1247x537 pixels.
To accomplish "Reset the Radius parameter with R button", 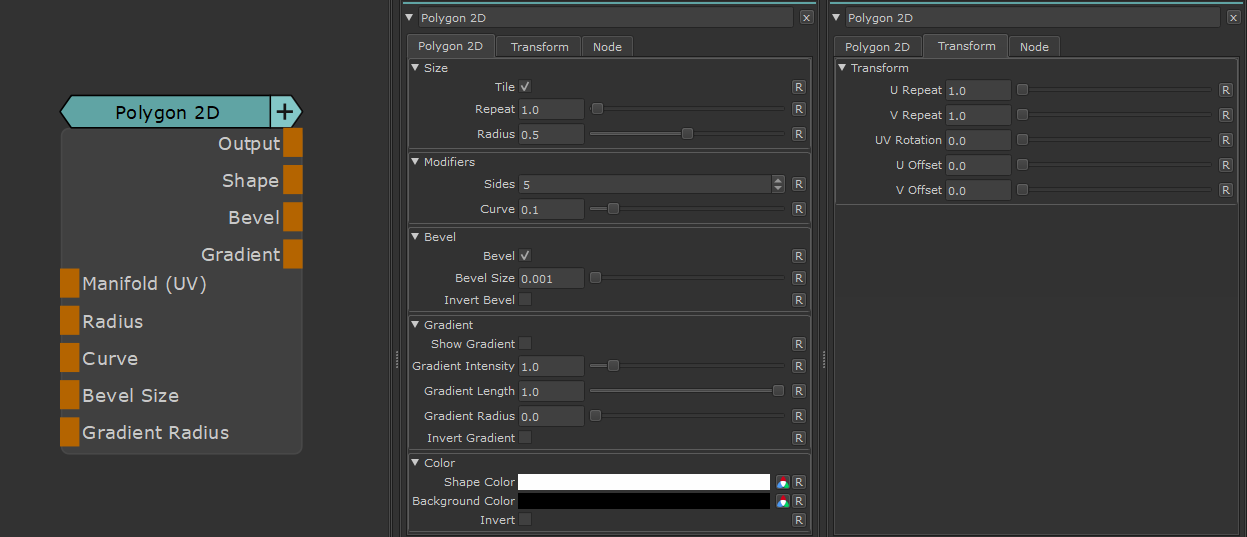I will (x=799, y=134).
